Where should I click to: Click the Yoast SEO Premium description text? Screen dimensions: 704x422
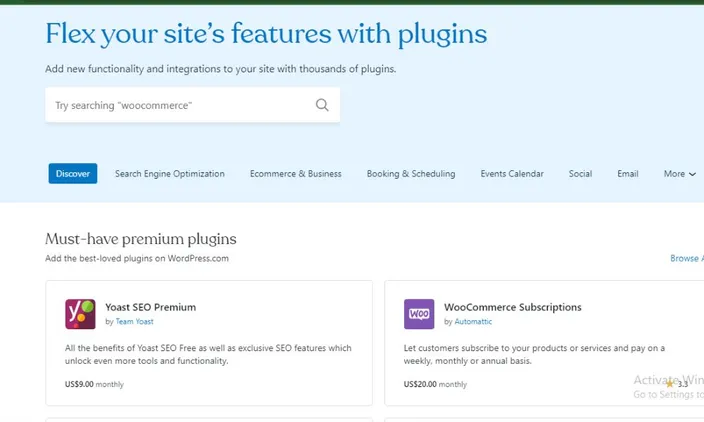coord(208,354)
